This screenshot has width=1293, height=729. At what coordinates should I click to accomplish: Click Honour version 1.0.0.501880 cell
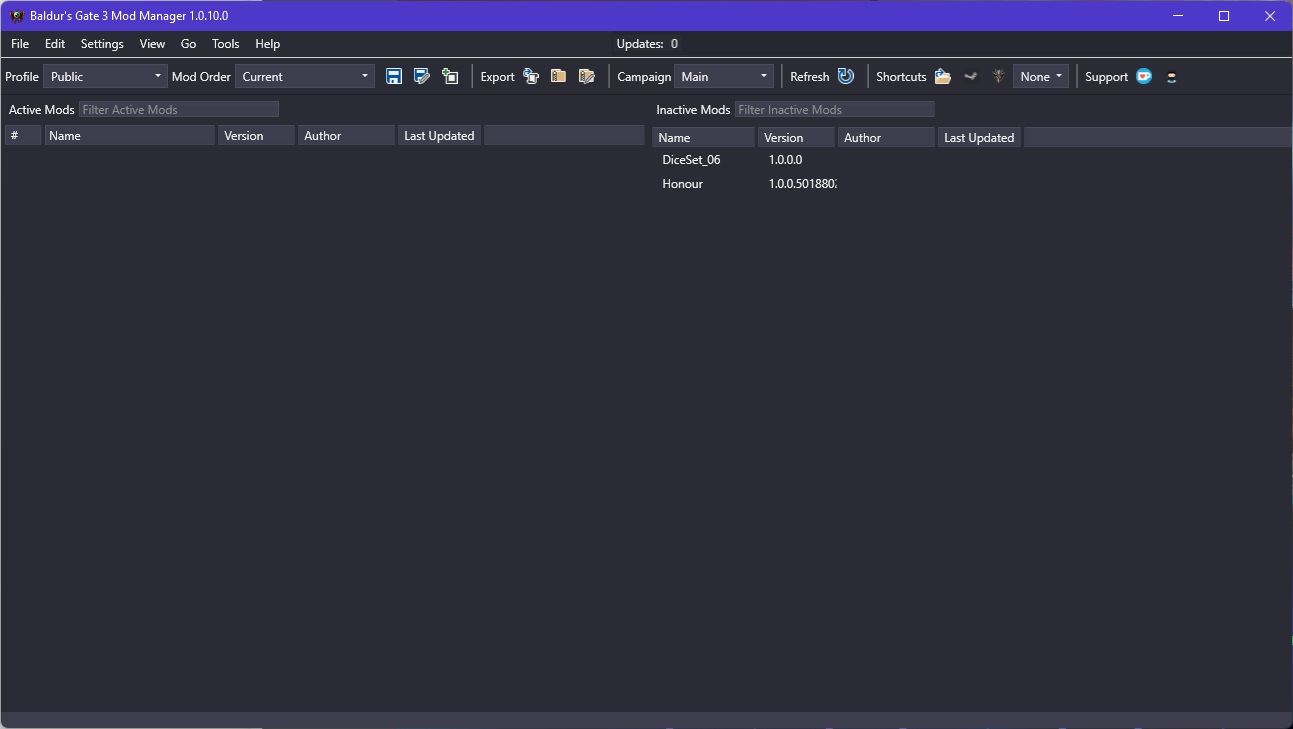[x=802, y=184]
